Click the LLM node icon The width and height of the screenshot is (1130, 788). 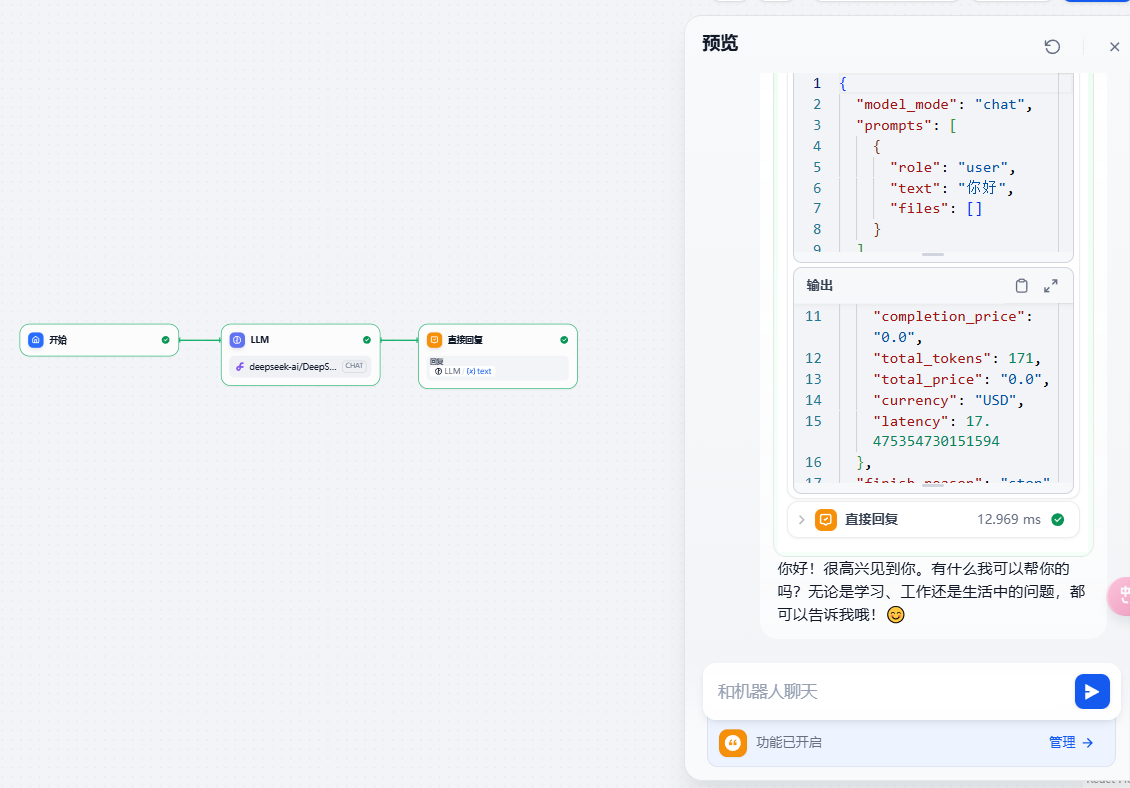coord(237,340)
